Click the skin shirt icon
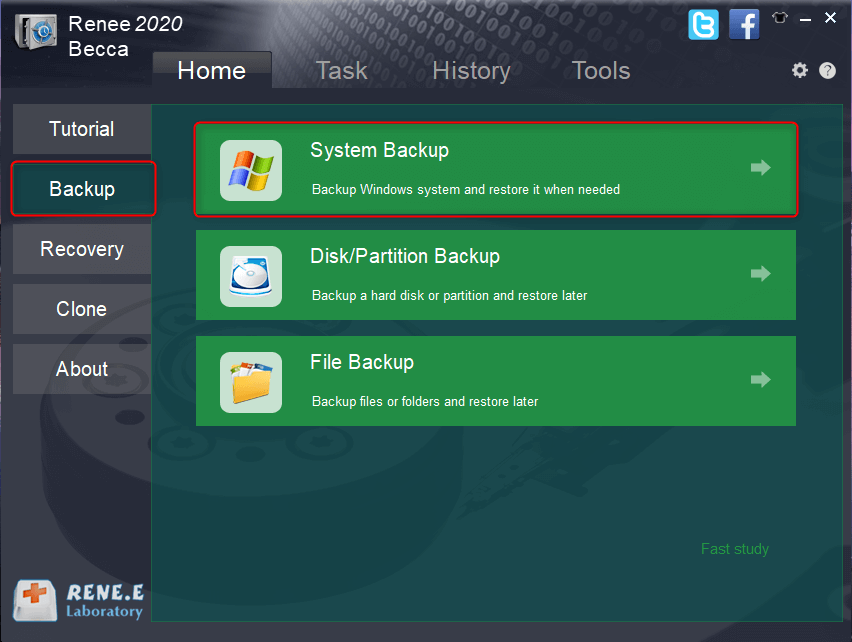Screen dimensions: 852x642 point(780,18)
